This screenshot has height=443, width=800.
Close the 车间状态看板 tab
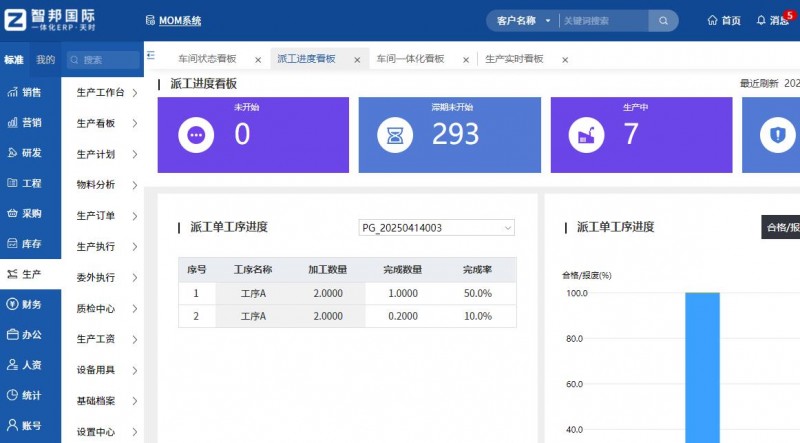[x=258, y=60]
